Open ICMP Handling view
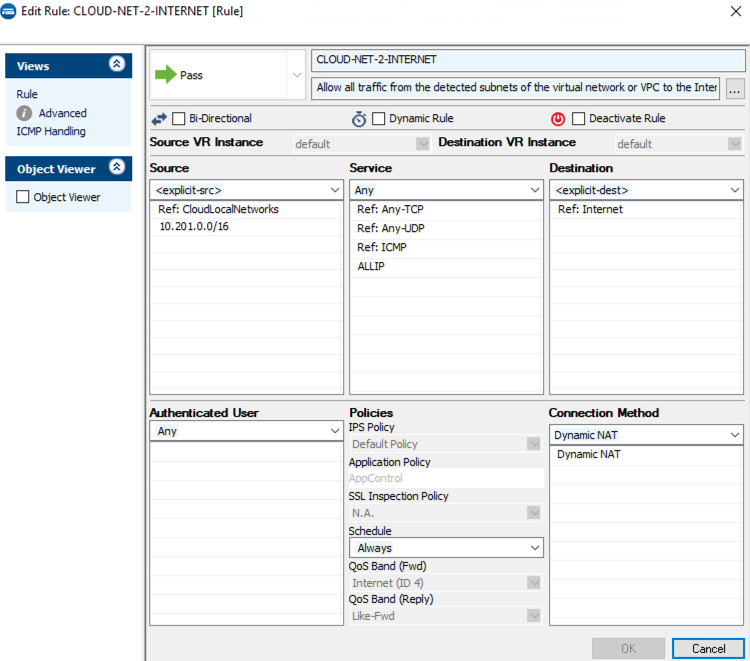The image size is (750, 661). (51, 131)
